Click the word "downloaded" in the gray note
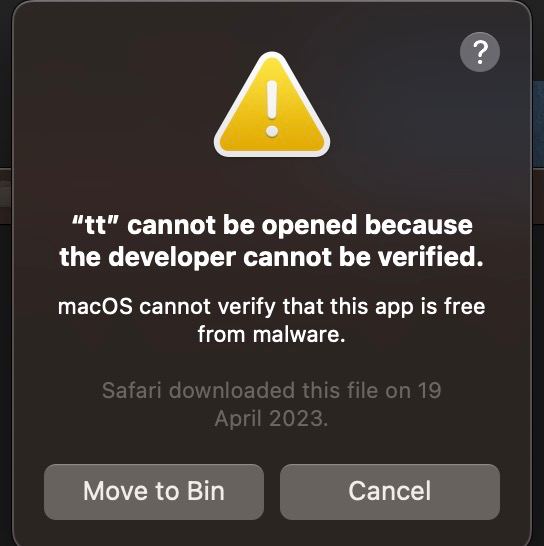 (x=232, y=390)
